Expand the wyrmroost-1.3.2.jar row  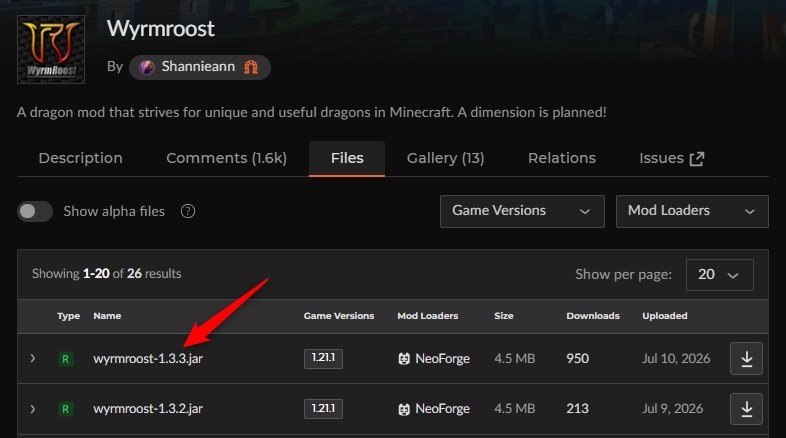[x=33, y=409]
